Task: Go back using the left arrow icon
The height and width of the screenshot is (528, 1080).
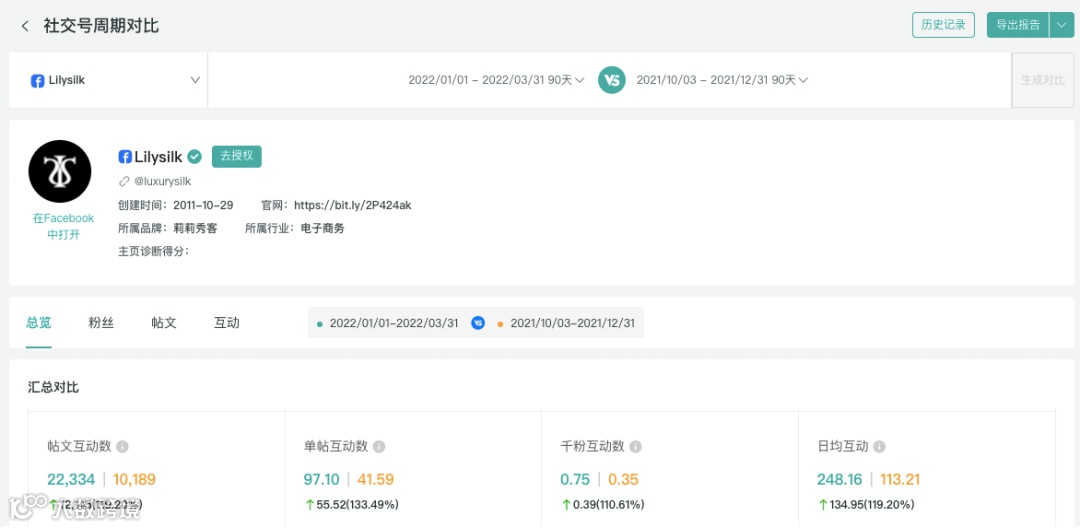Action: coord(25,26)
